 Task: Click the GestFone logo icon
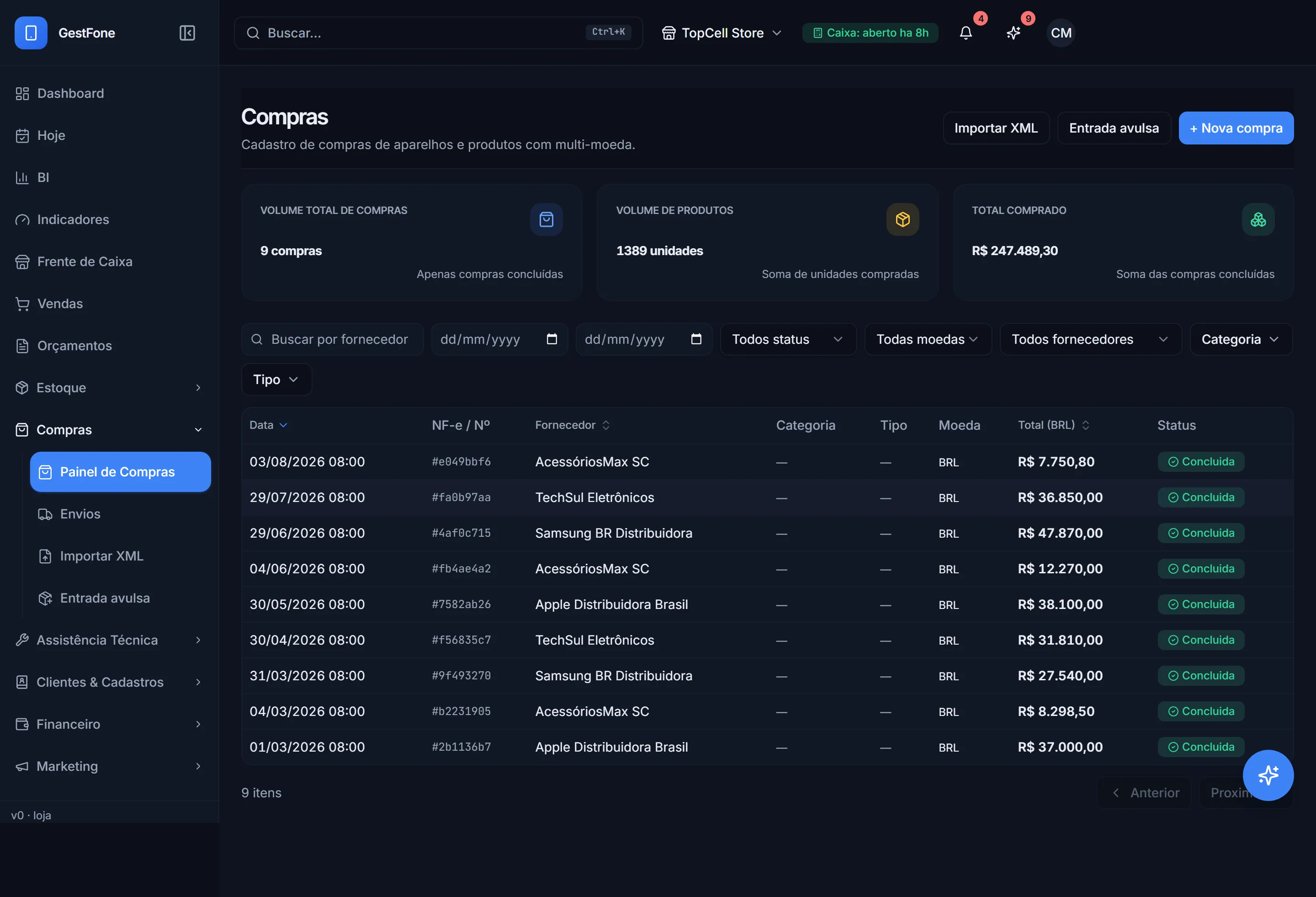pos(31,33)
